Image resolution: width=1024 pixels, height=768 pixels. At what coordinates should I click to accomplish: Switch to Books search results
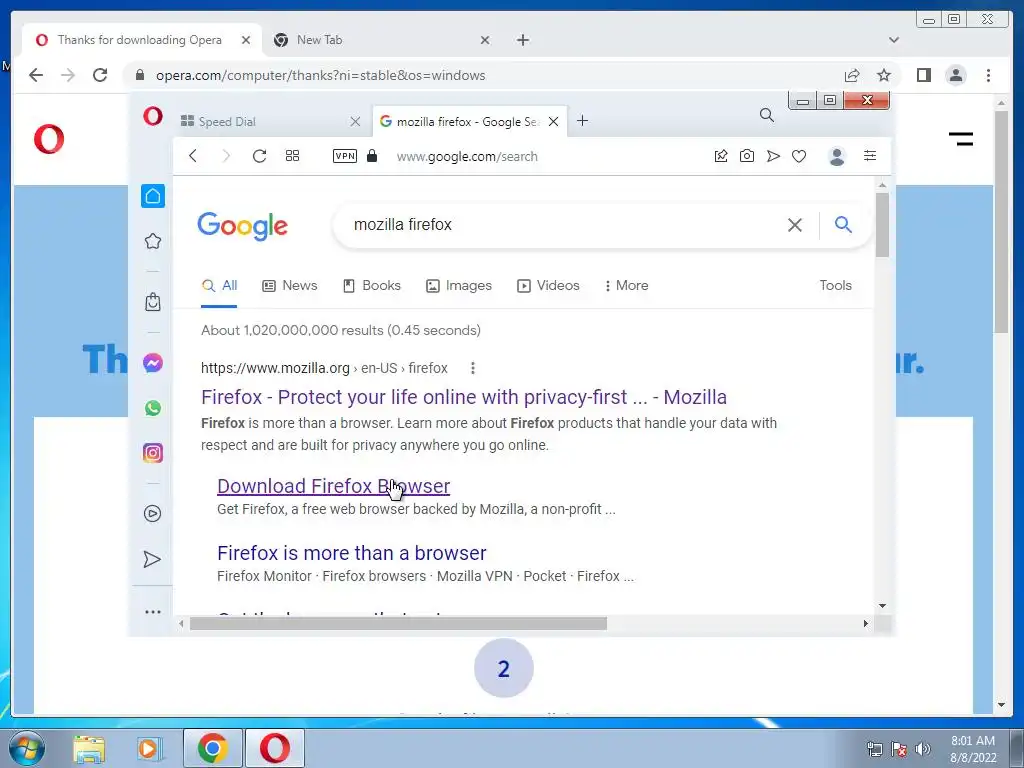(x=372, y=285)
